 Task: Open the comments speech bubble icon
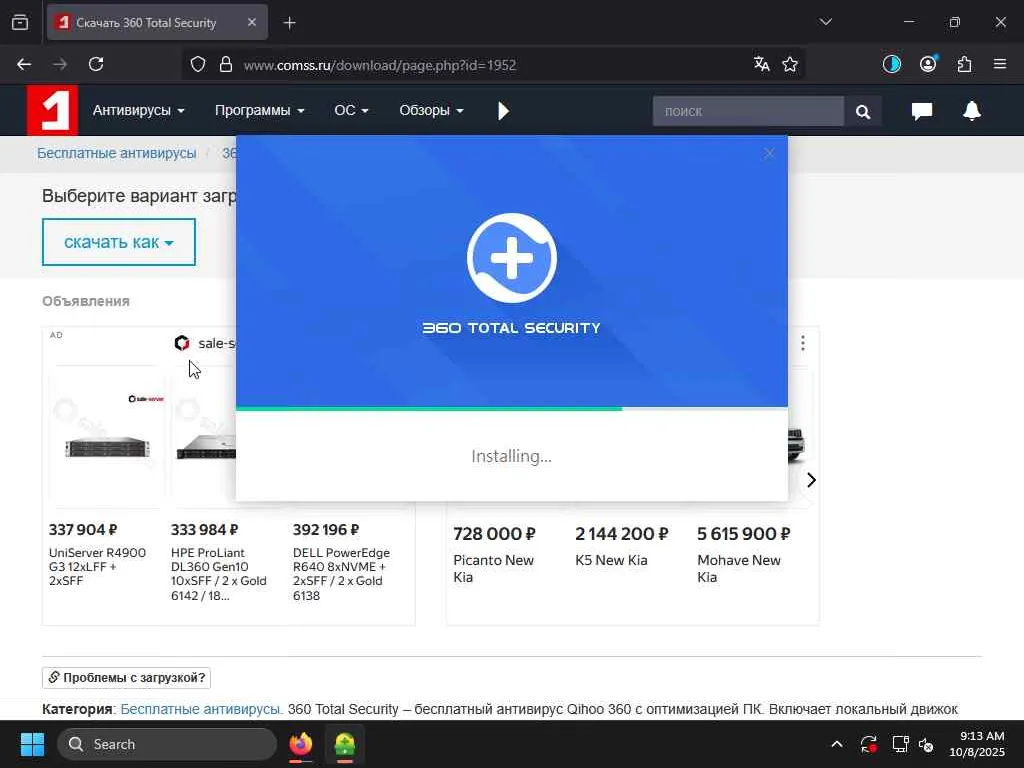tap(922, 111)
